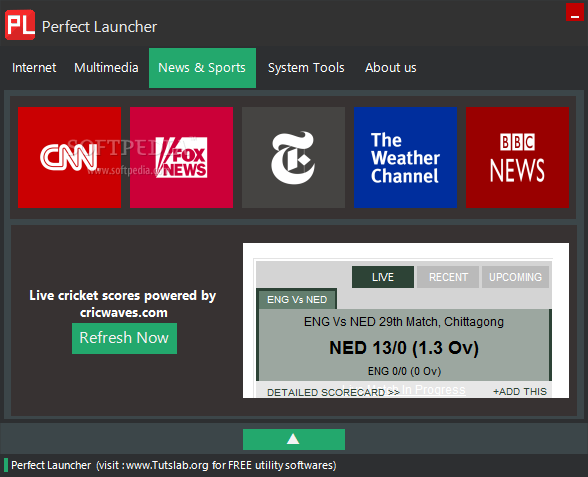Open the DETAILED SCORECARD link
Image resolution: width=588 pixels, height=477 pixels.
333,392
